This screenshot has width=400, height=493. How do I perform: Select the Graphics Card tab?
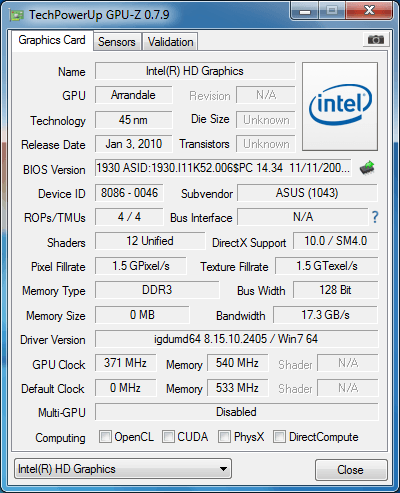pyautogui.click(x=52, y=40)
